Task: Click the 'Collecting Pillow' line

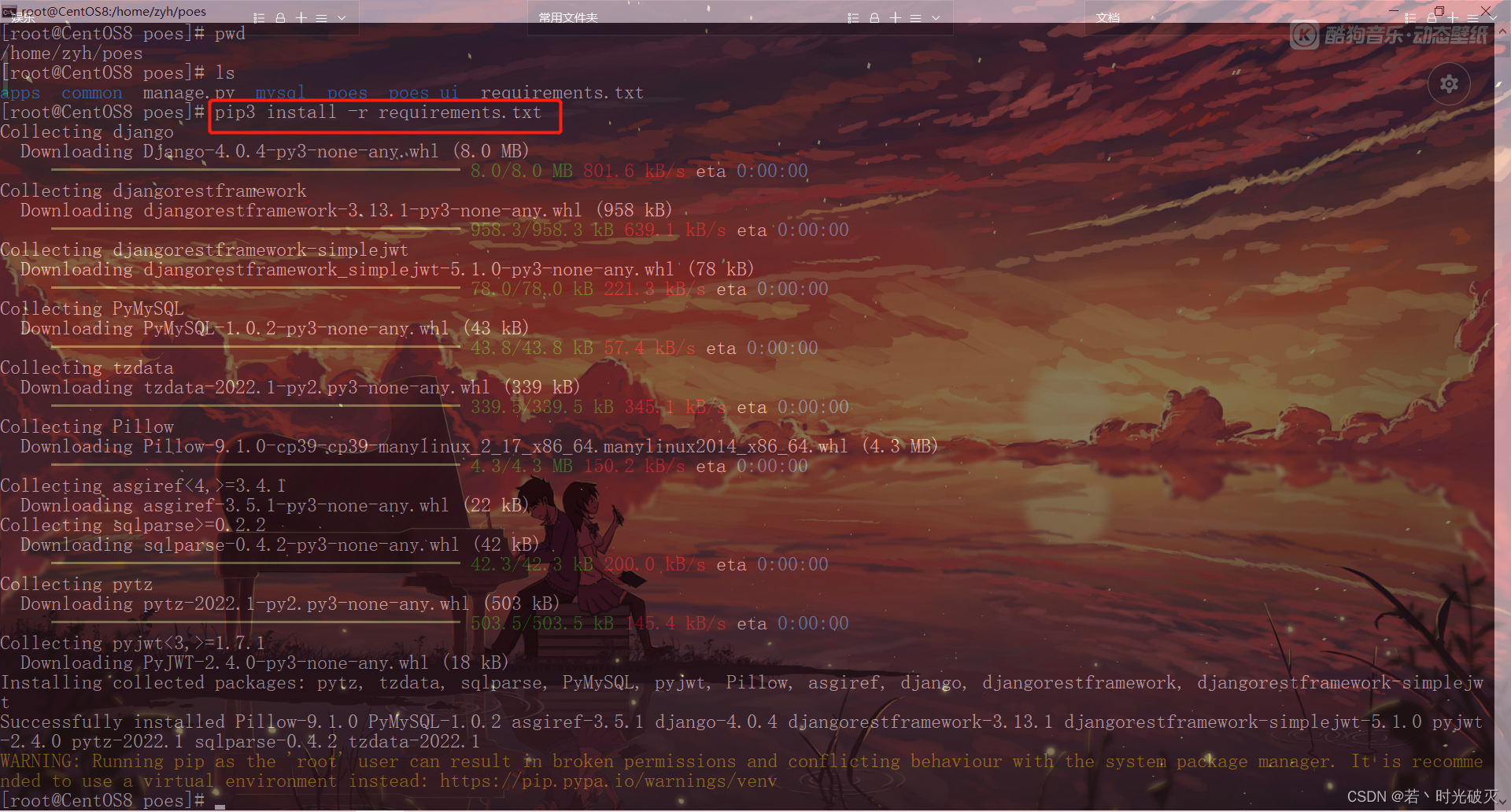Action: click(x=87, y=427)
